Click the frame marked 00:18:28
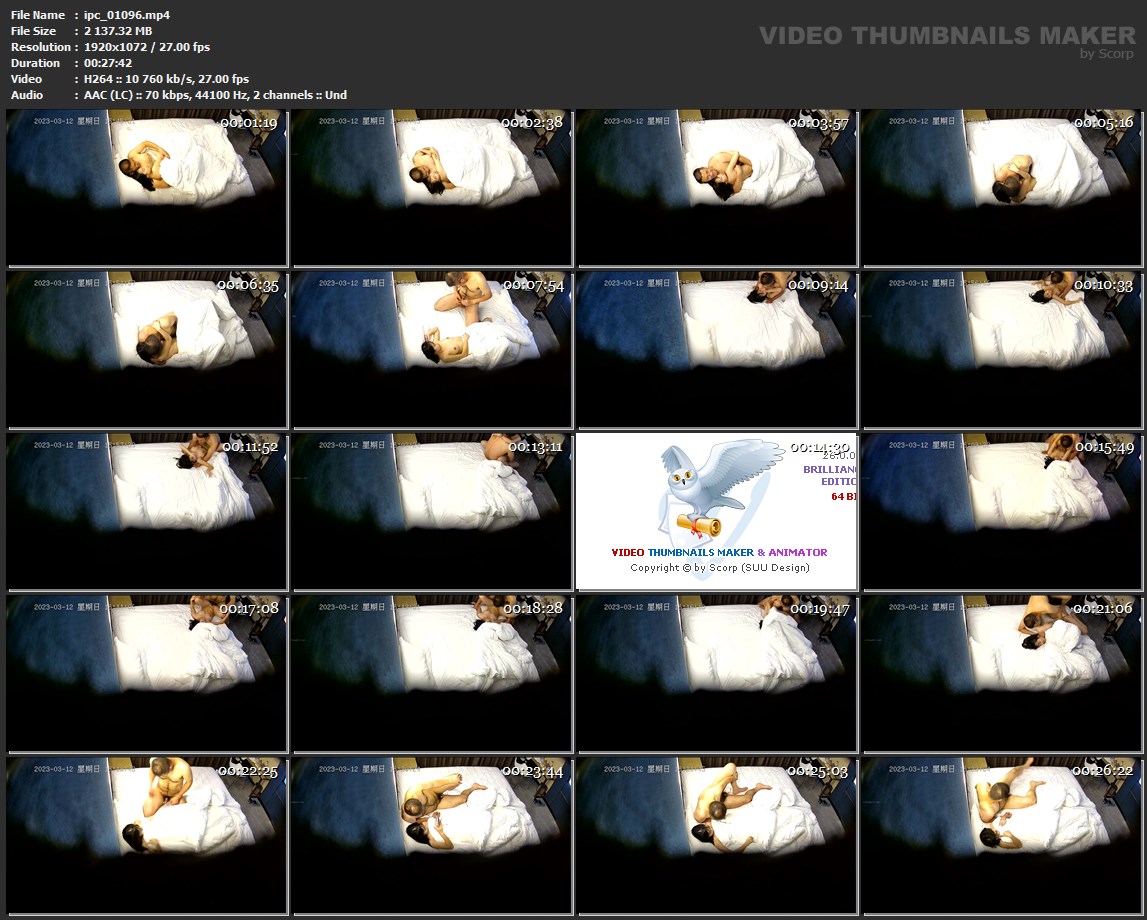This screenshot has width=1147, height=920. (432, 673)
